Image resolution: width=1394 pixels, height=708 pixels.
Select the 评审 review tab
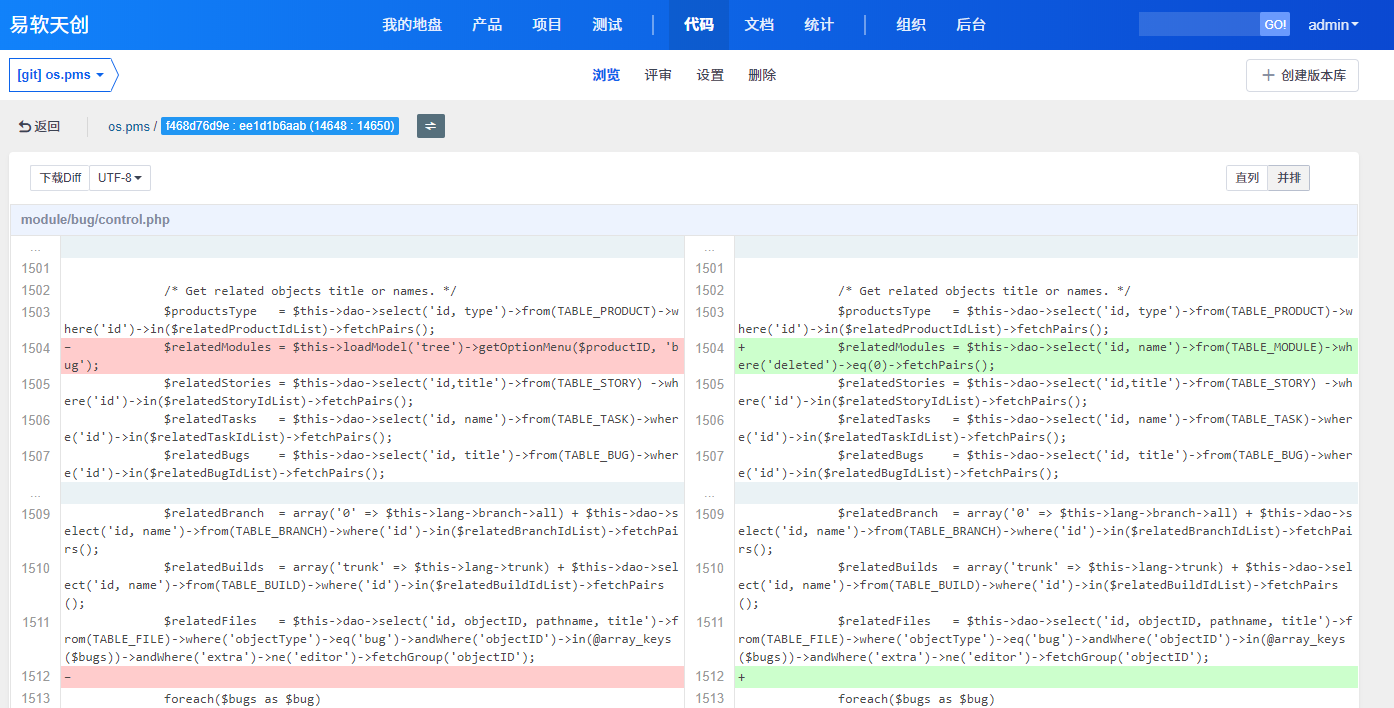click(x=658, y=75)
